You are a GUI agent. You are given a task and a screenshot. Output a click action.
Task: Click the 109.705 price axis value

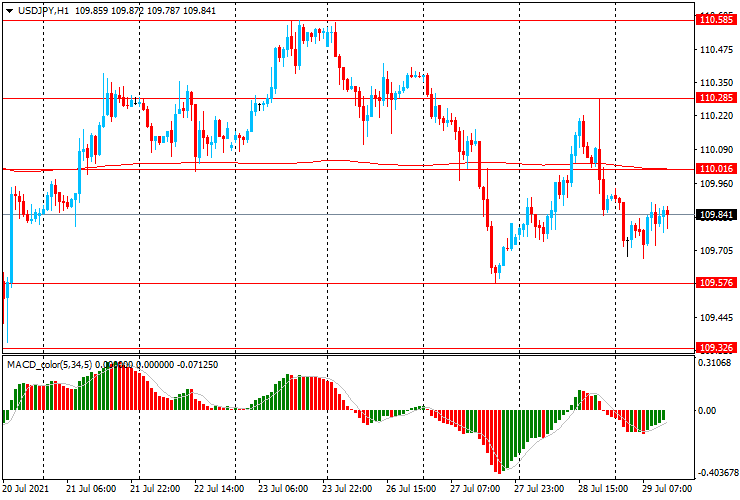pyautogui.click(x=716, y=251)
